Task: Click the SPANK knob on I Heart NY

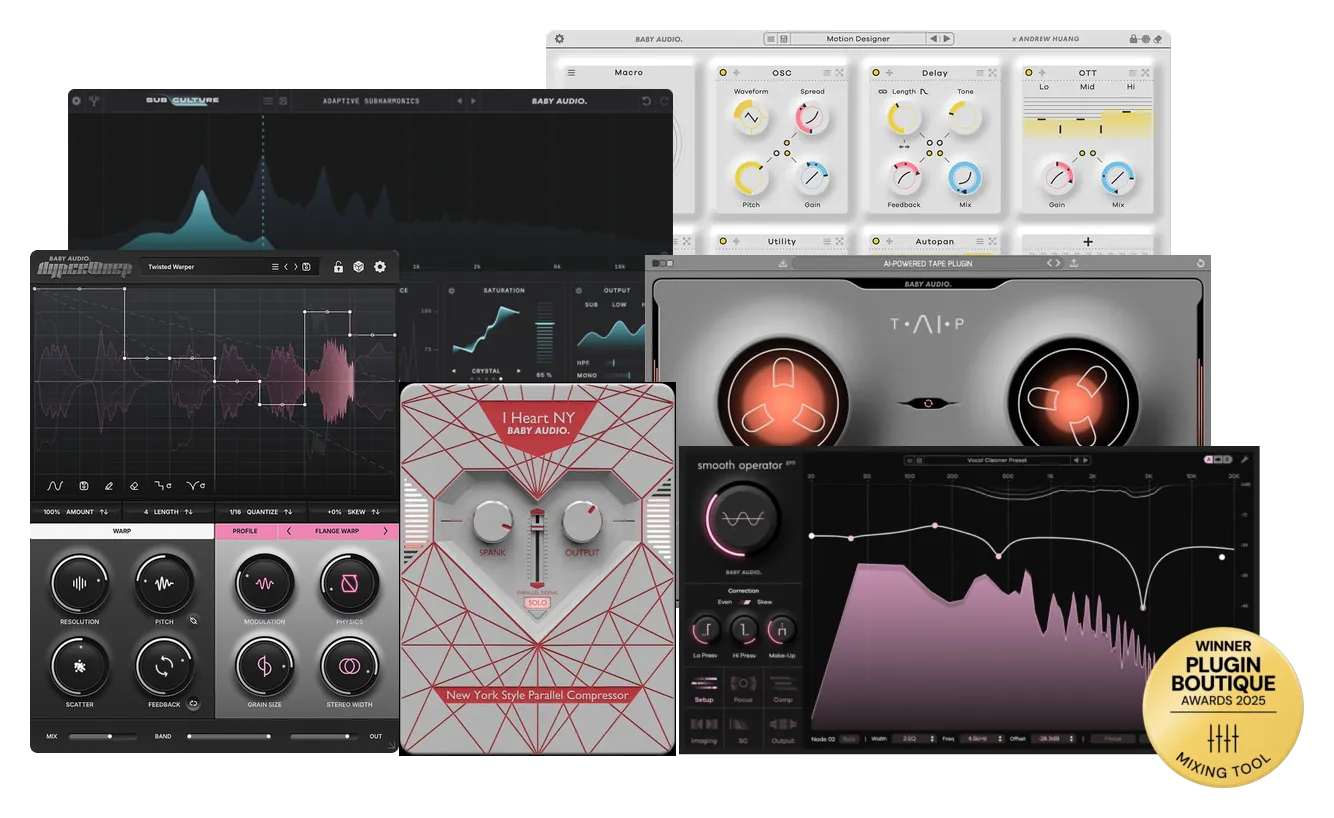Action: pyautogui.click(x=492, y=522)
